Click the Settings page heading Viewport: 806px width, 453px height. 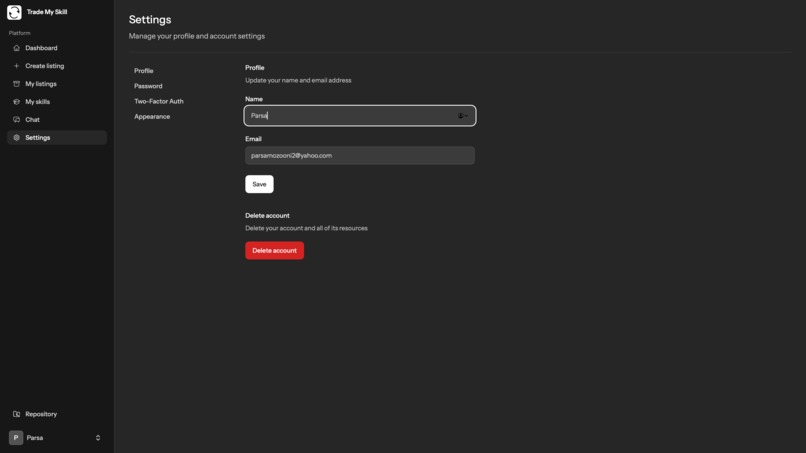point(150,20)
